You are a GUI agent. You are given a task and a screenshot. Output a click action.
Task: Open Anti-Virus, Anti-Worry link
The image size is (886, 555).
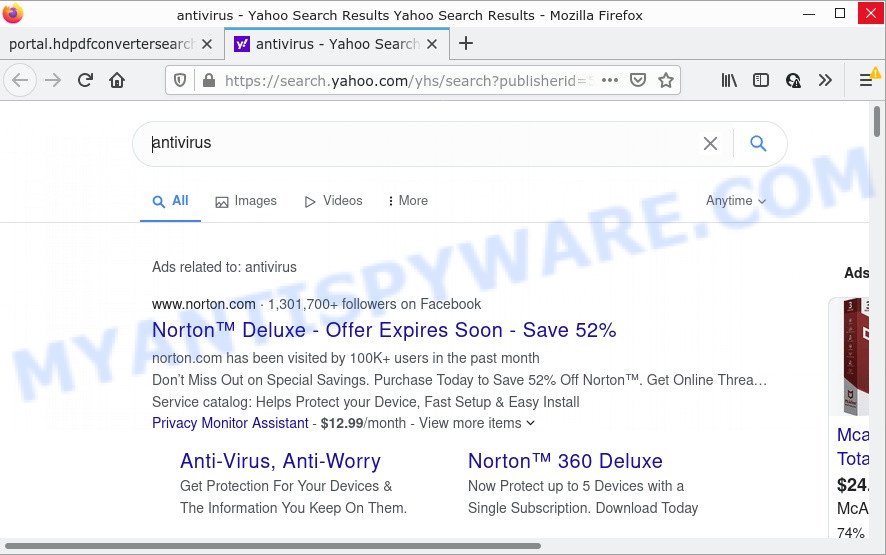(280, 461)
